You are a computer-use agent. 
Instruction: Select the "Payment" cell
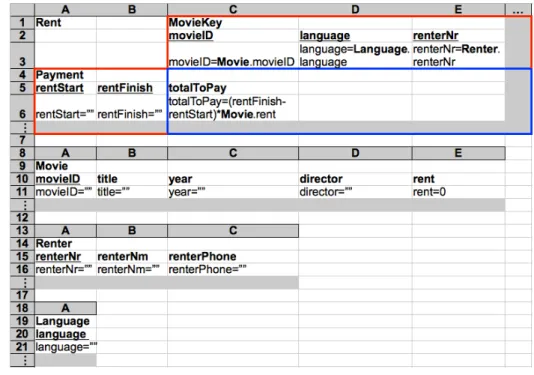(65, 75)
